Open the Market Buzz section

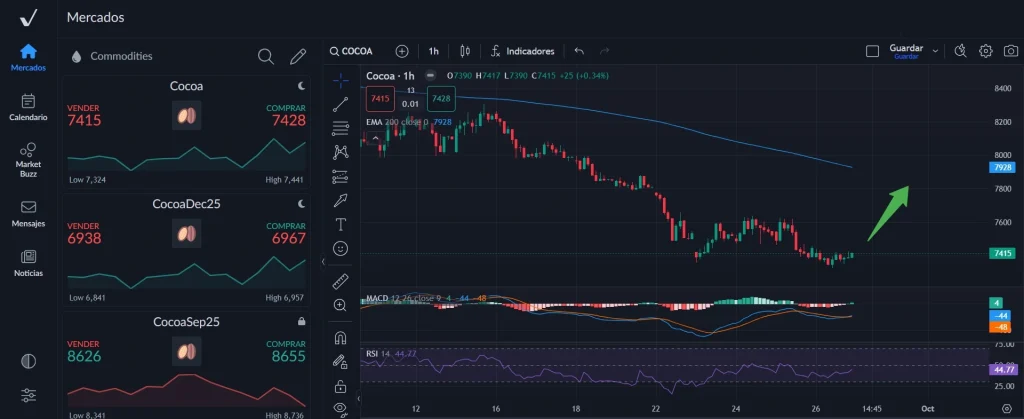[28, 158]
